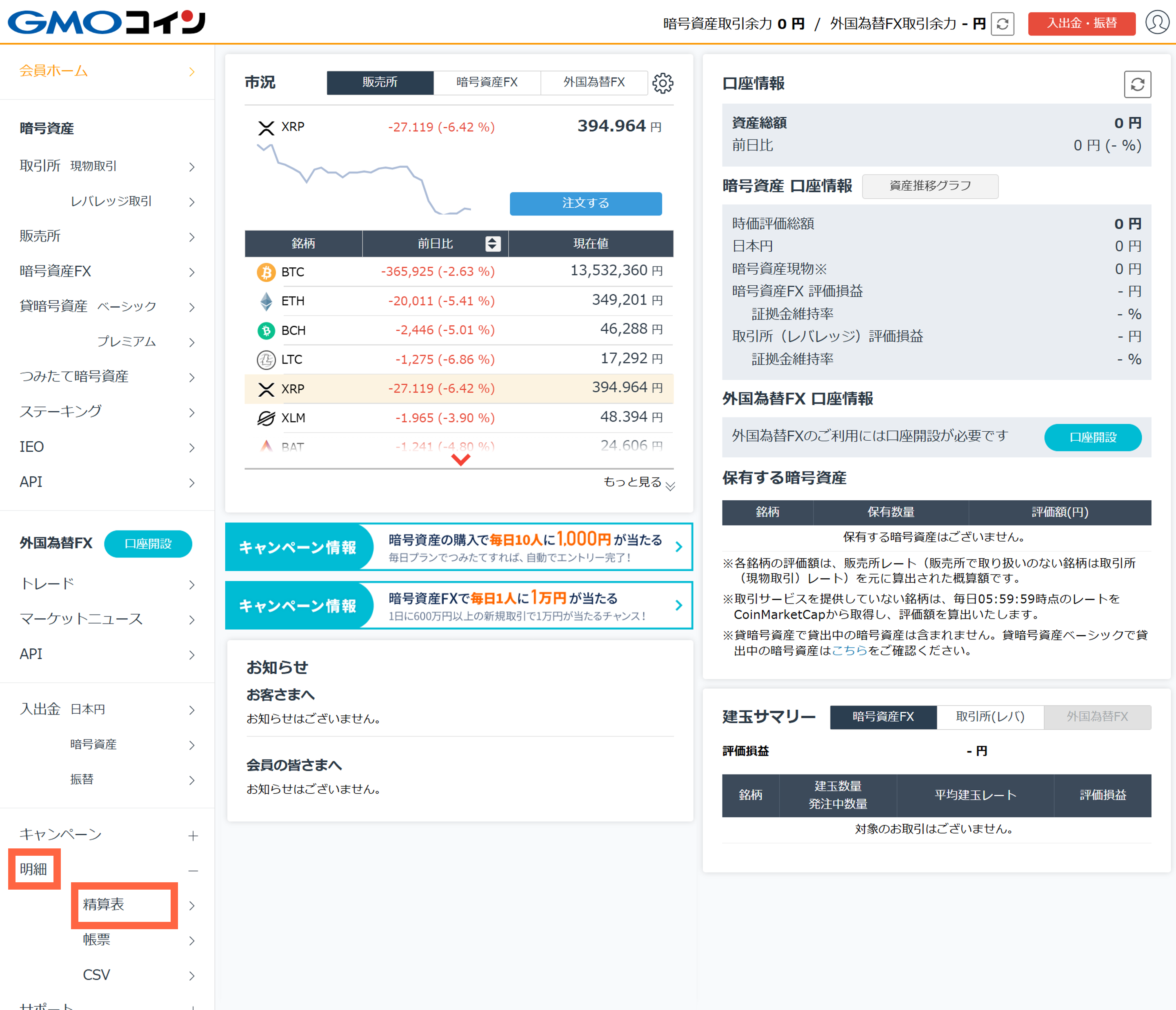
Task: Open つみたて暗号資産 sidebar item
Action: point(107,377)
